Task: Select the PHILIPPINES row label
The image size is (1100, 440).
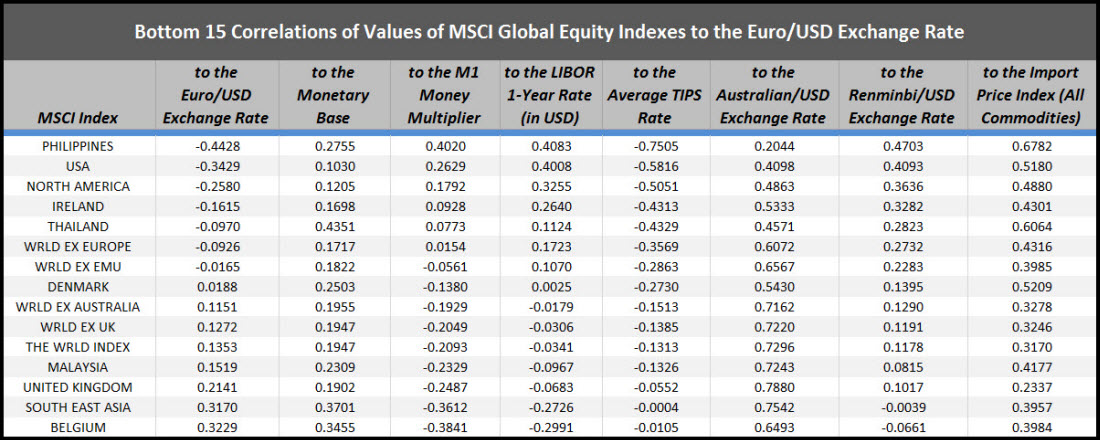Action: [x=79, y=146]
